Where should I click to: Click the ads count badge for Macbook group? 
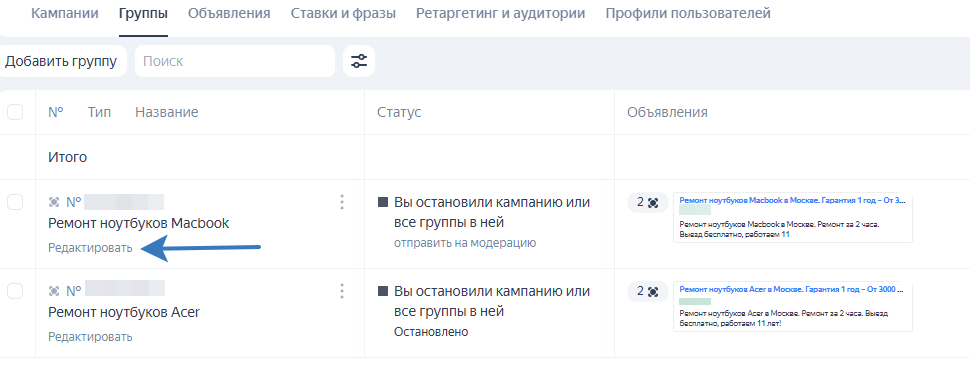[x=648, y=202]
